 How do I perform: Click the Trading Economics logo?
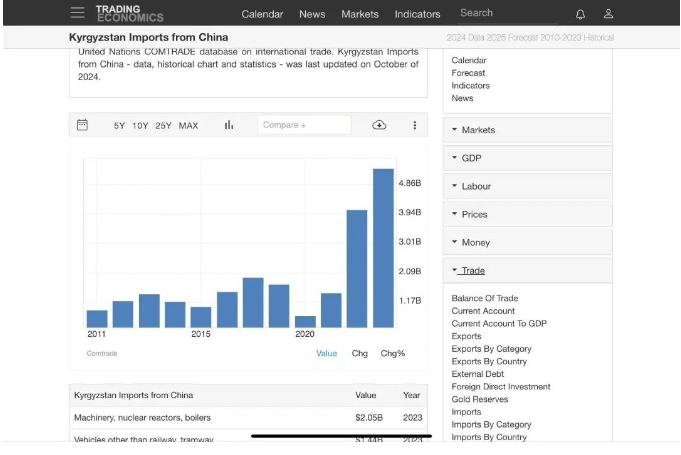[129, 13]
